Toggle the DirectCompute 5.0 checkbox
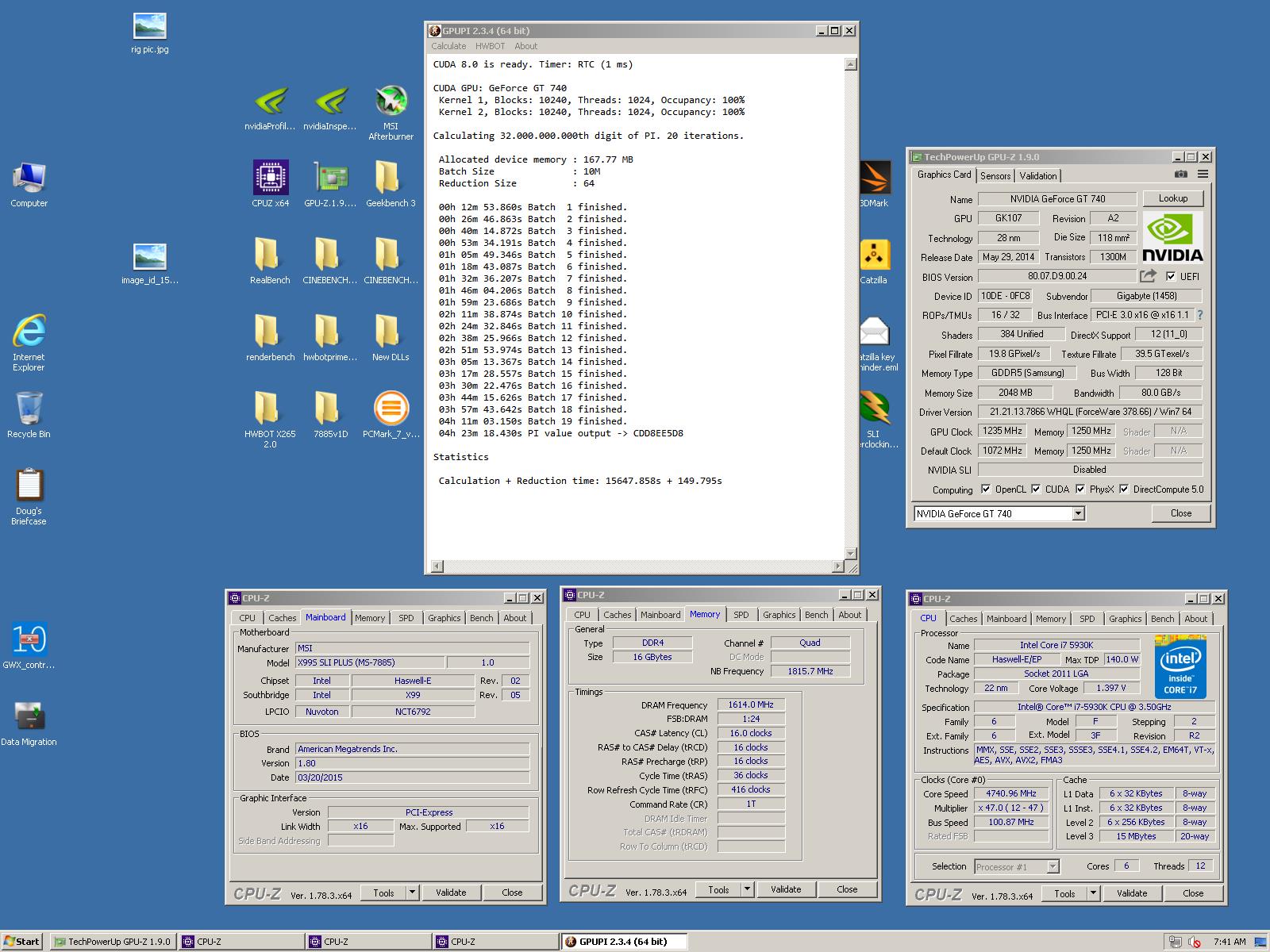The width and height of the screenshot is (1270, 952). pyautogui.click(x=1124, y=489)
